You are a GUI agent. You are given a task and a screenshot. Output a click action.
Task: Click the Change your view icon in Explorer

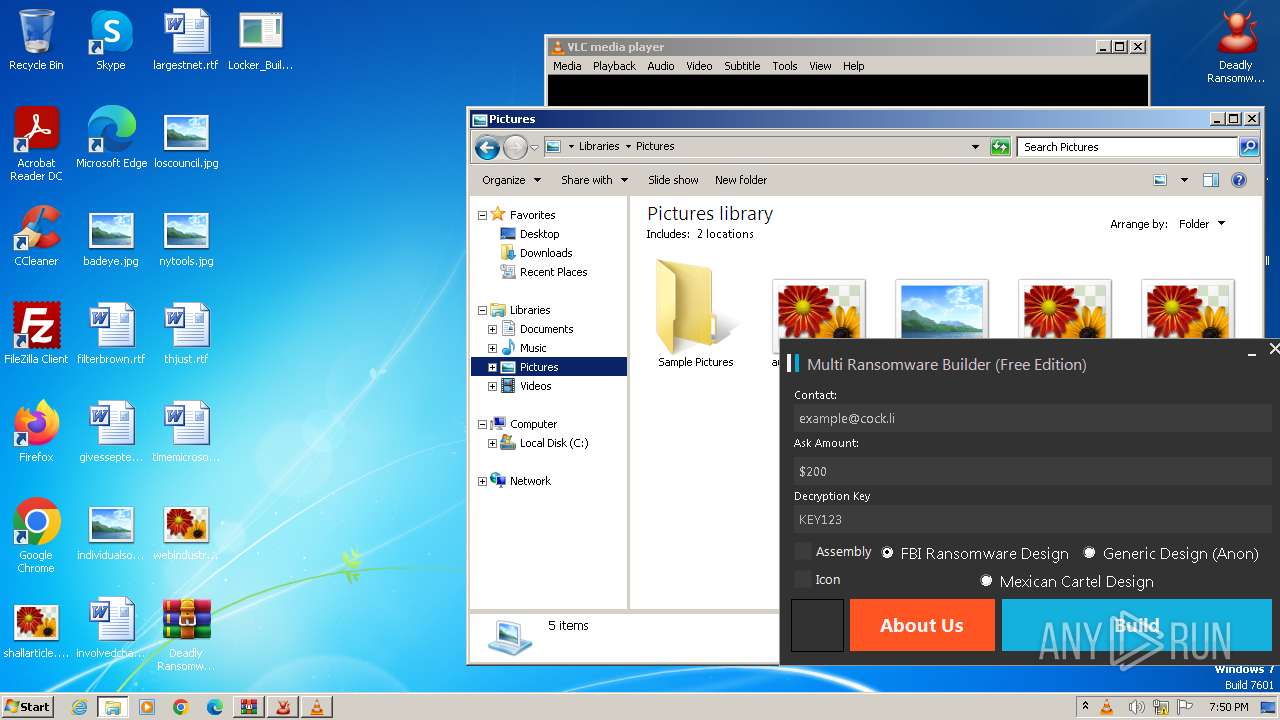pos(1160,180)
